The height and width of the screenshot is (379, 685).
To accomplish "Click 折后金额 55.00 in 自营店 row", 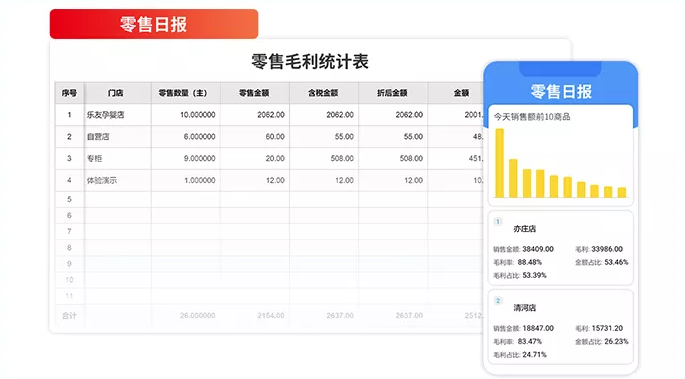I will click(x=413, y=137).
